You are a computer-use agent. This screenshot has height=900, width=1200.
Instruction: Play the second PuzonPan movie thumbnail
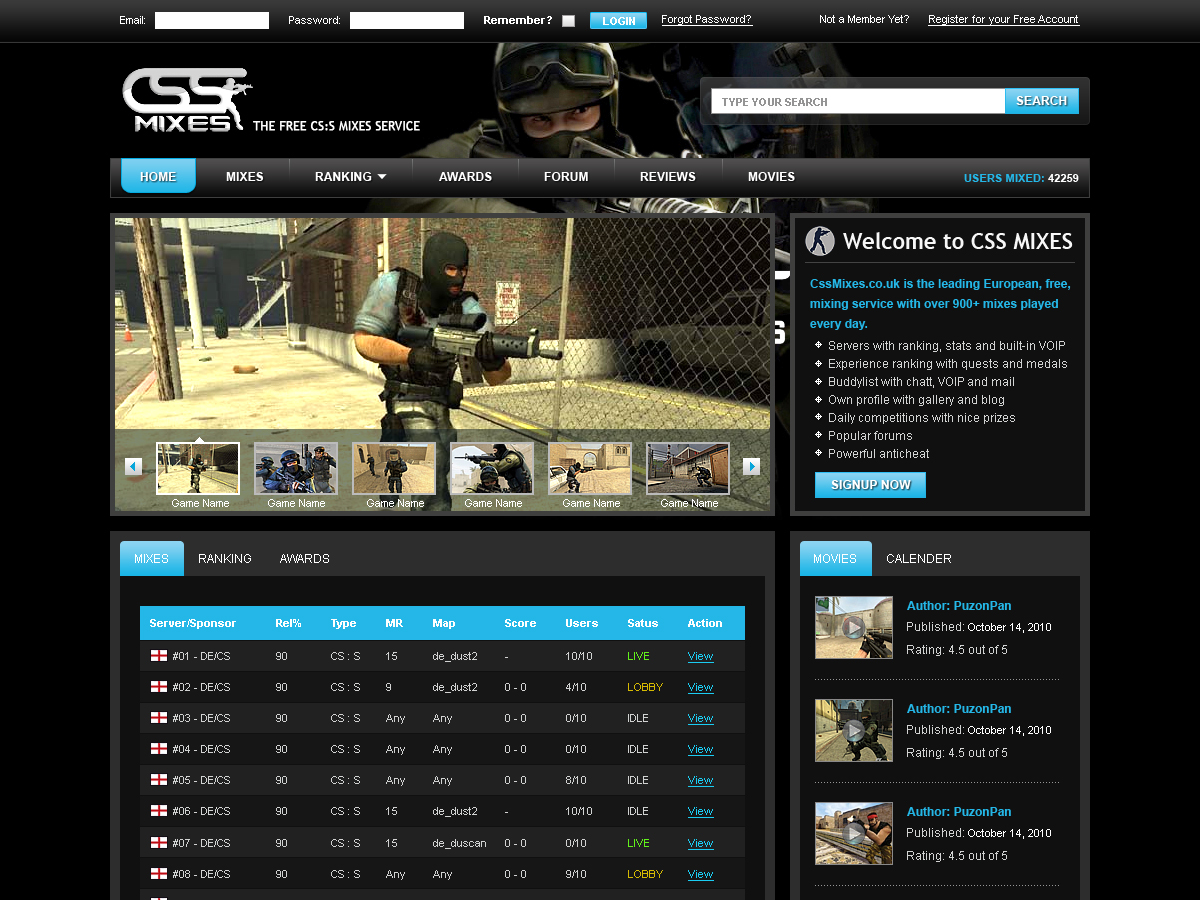pos(854,730)
